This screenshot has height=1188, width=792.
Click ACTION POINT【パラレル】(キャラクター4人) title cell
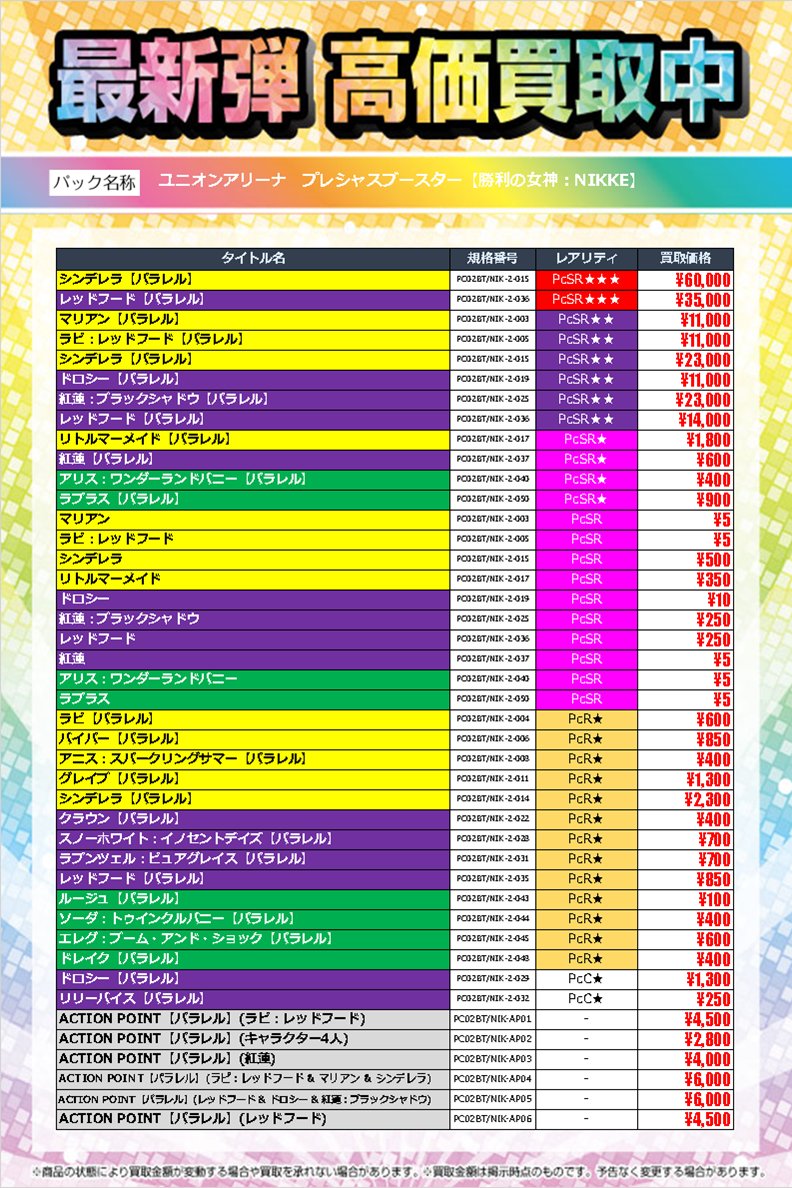pyautogui.click(x=253, y=1039)
